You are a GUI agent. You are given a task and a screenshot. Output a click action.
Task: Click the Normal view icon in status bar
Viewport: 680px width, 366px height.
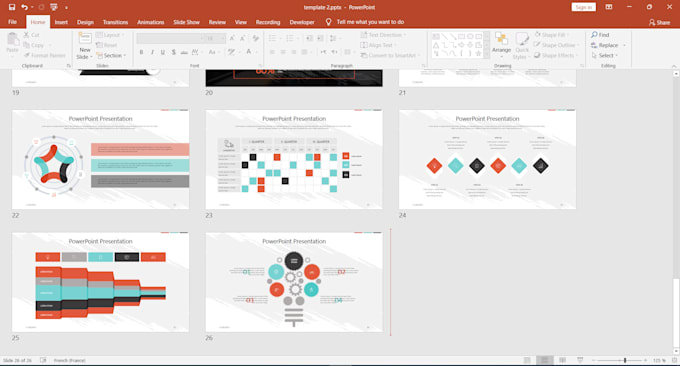(x=527, y=360)
